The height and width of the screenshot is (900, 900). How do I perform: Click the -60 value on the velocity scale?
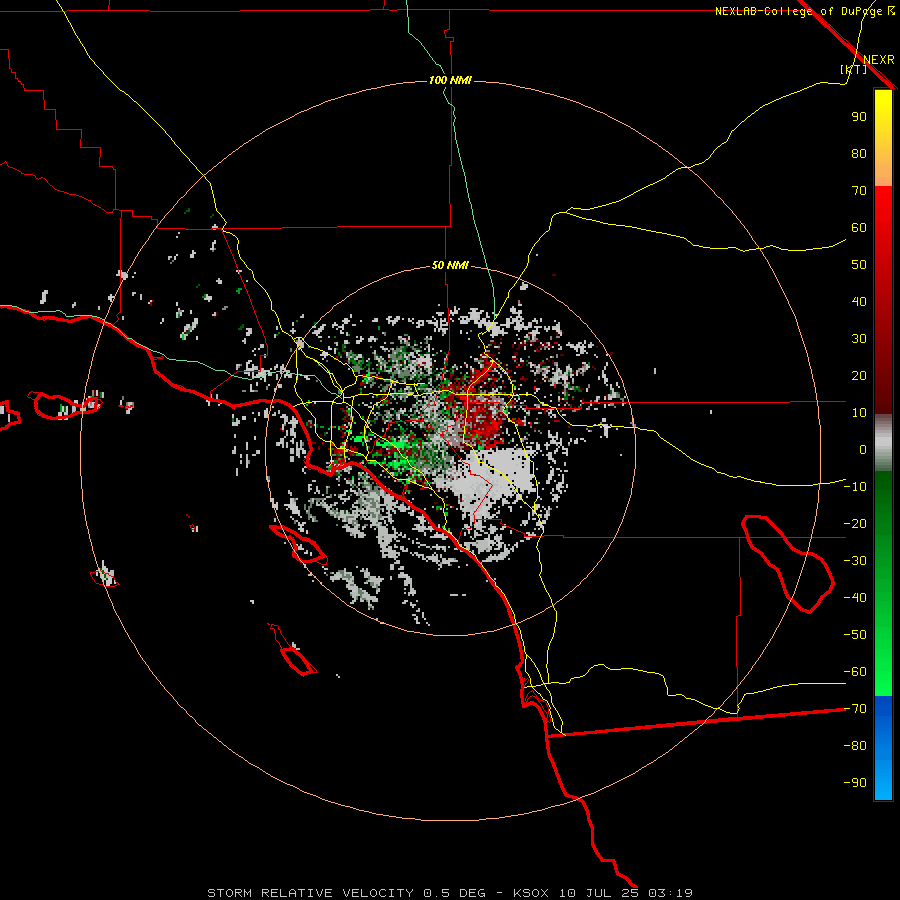(x=855, y=672)
